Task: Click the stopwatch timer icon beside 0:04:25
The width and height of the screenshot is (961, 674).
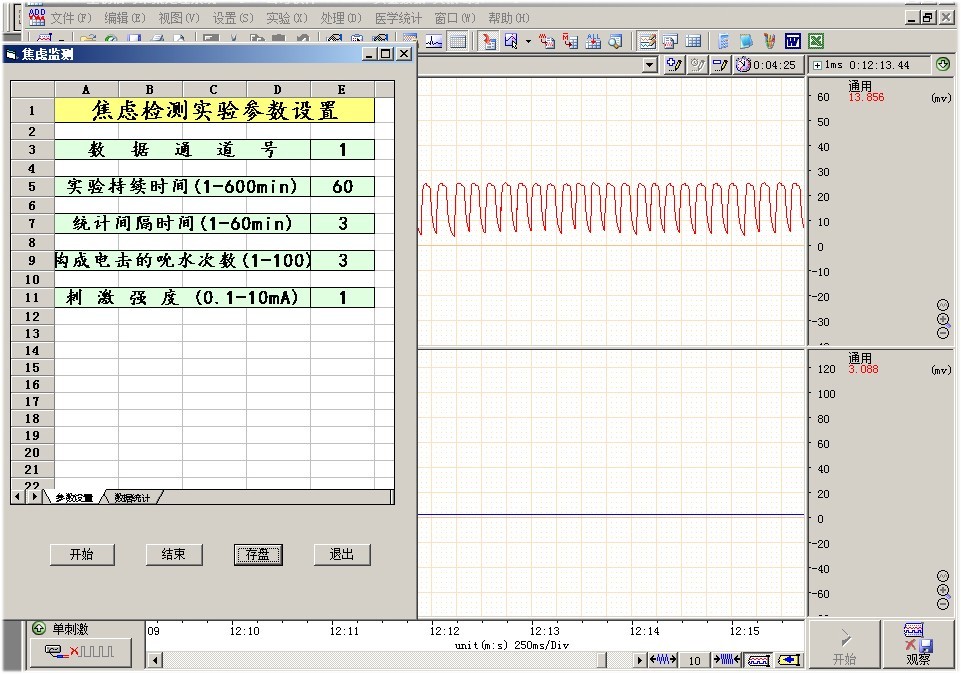Action: (743, 65)
